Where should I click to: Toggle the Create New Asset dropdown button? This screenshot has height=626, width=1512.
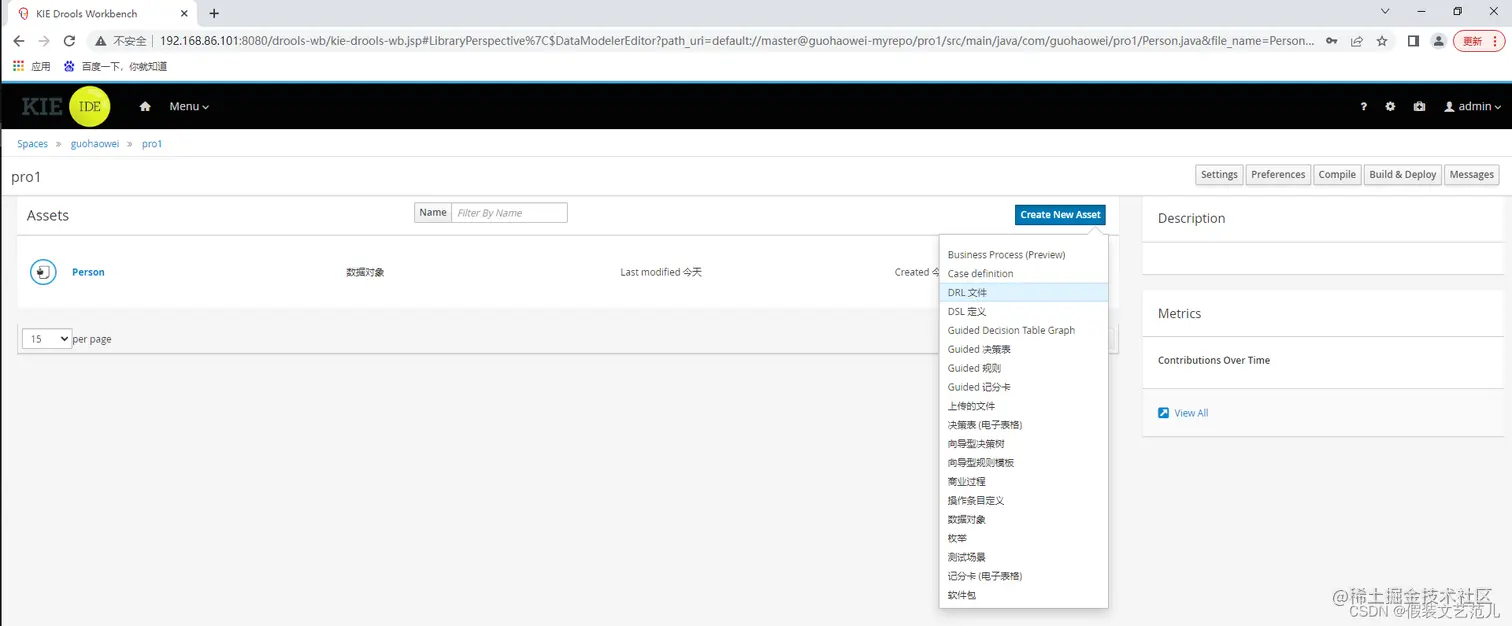pos(1060,214)
